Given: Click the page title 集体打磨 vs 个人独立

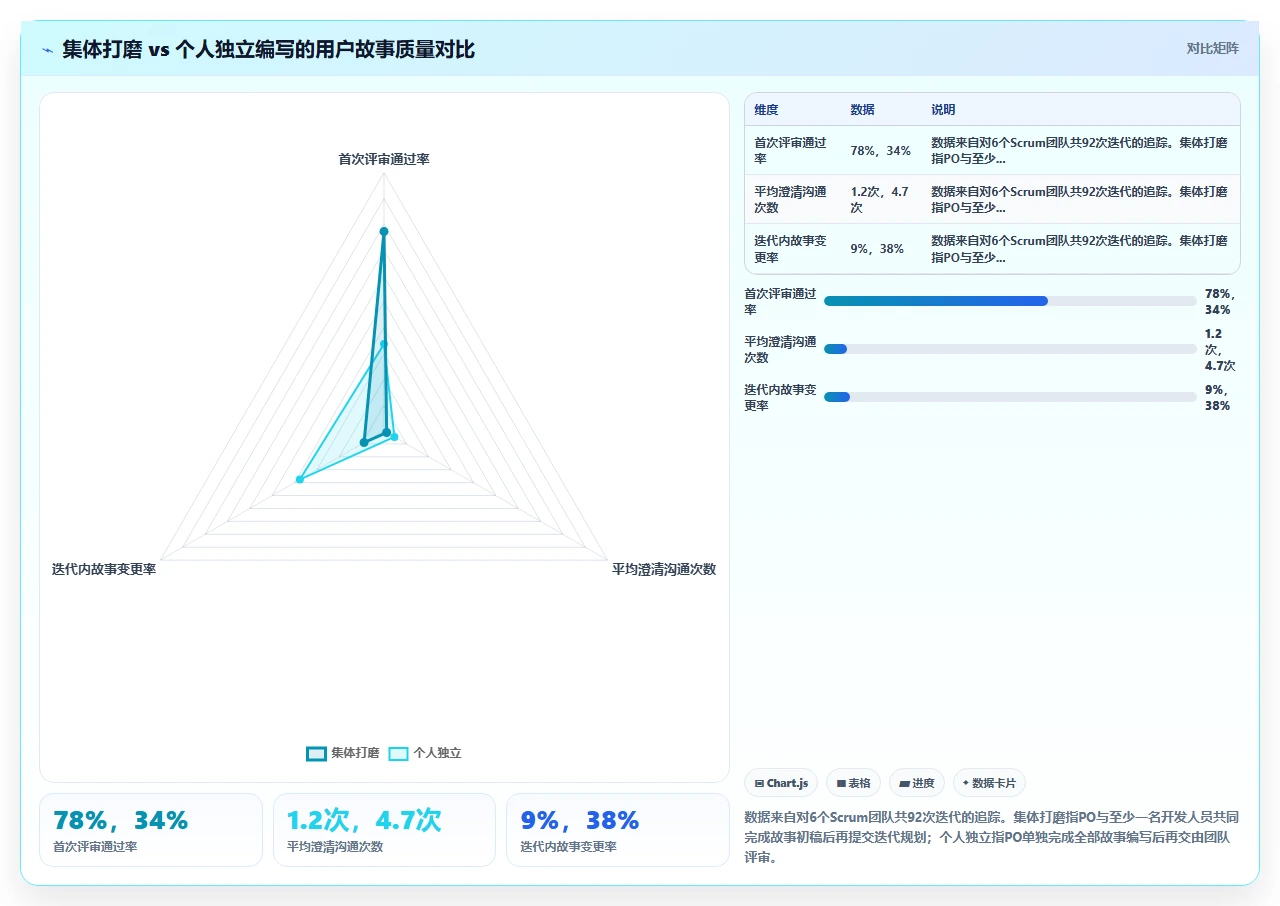Looking at the screenshot, I should (x=268, y=49).
